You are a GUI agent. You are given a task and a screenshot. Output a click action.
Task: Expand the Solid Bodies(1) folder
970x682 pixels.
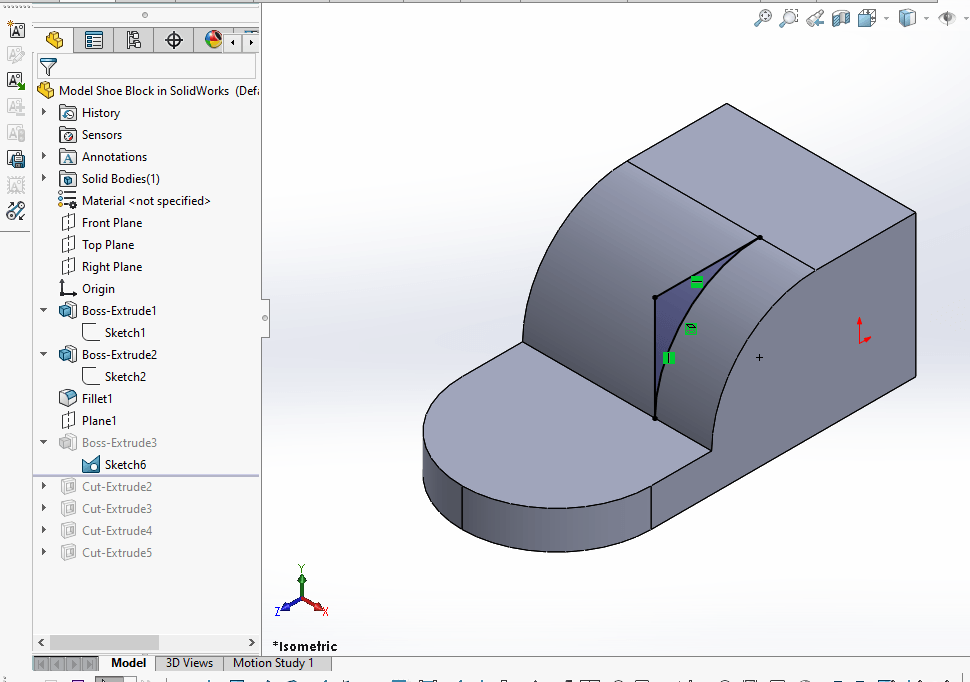click(44, 179)
